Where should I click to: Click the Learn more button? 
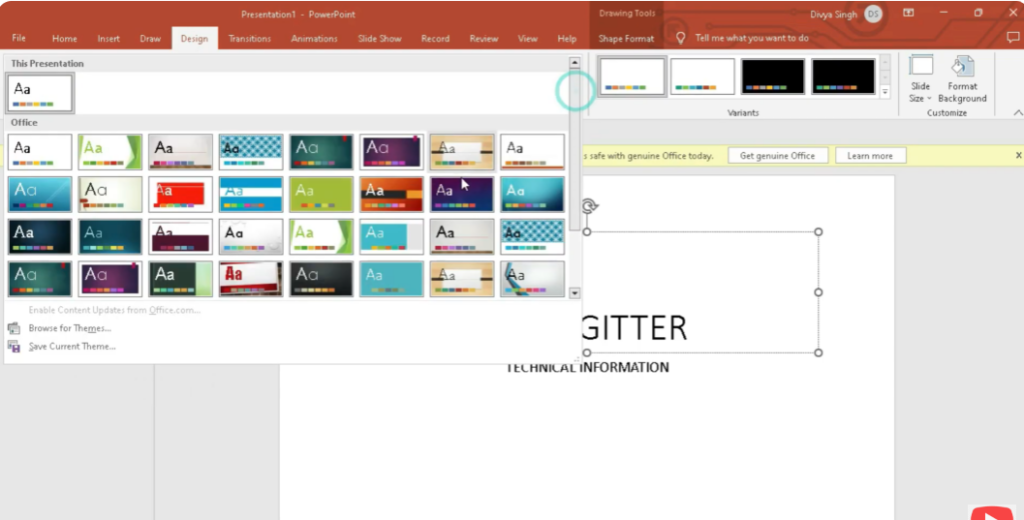[x=870, y=155]
